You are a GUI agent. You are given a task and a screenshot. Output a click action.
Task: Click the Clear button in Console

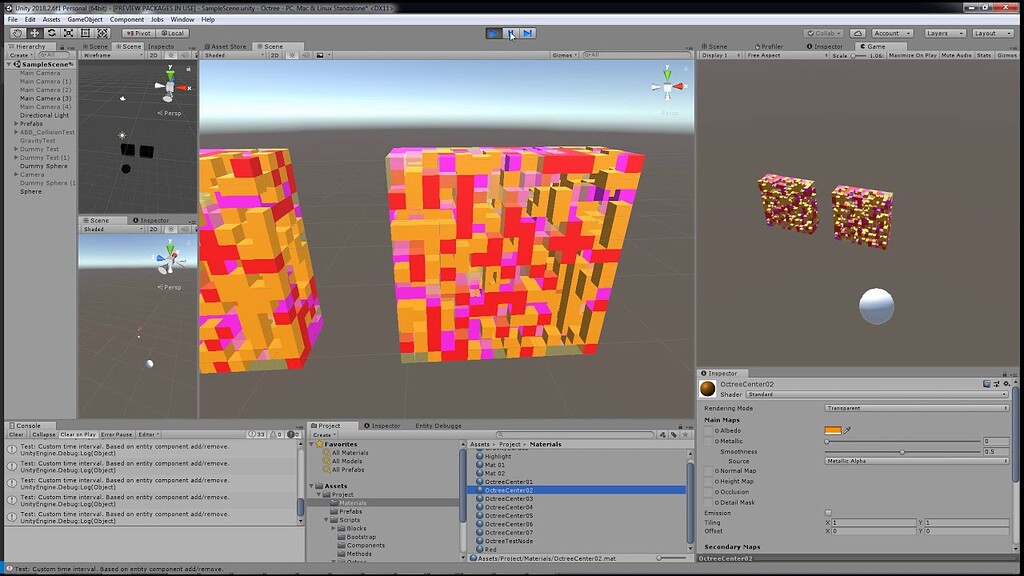pyautogui.click(x=16, y=435)
